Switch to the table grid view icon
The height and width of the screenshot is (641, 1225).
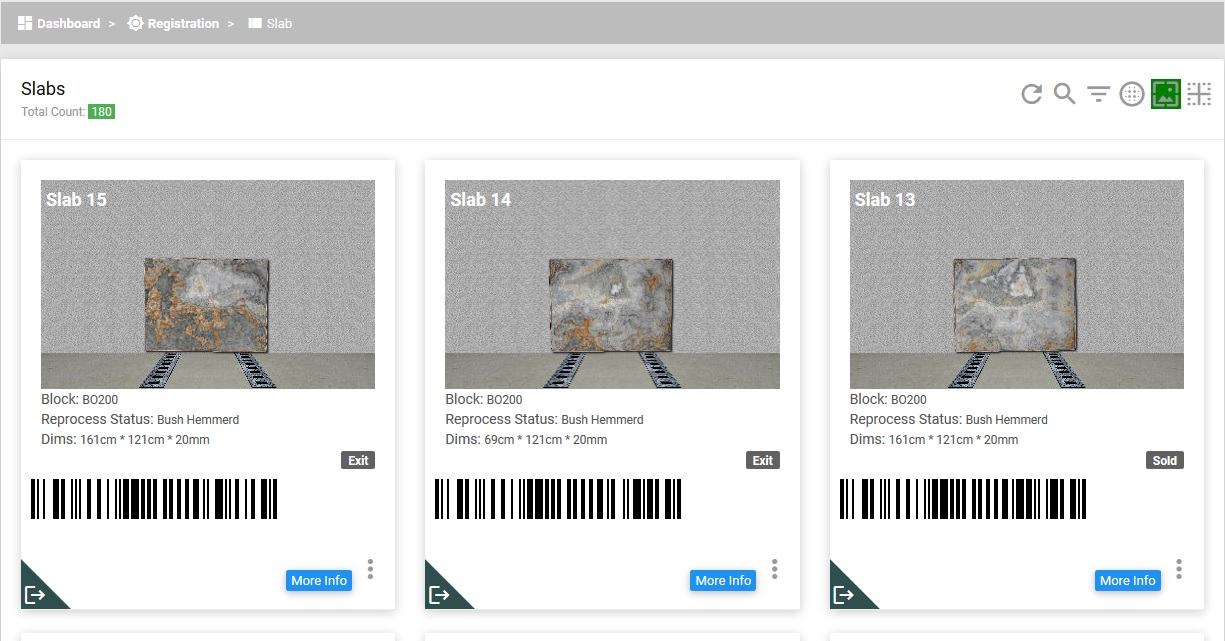pos(1199,94)
